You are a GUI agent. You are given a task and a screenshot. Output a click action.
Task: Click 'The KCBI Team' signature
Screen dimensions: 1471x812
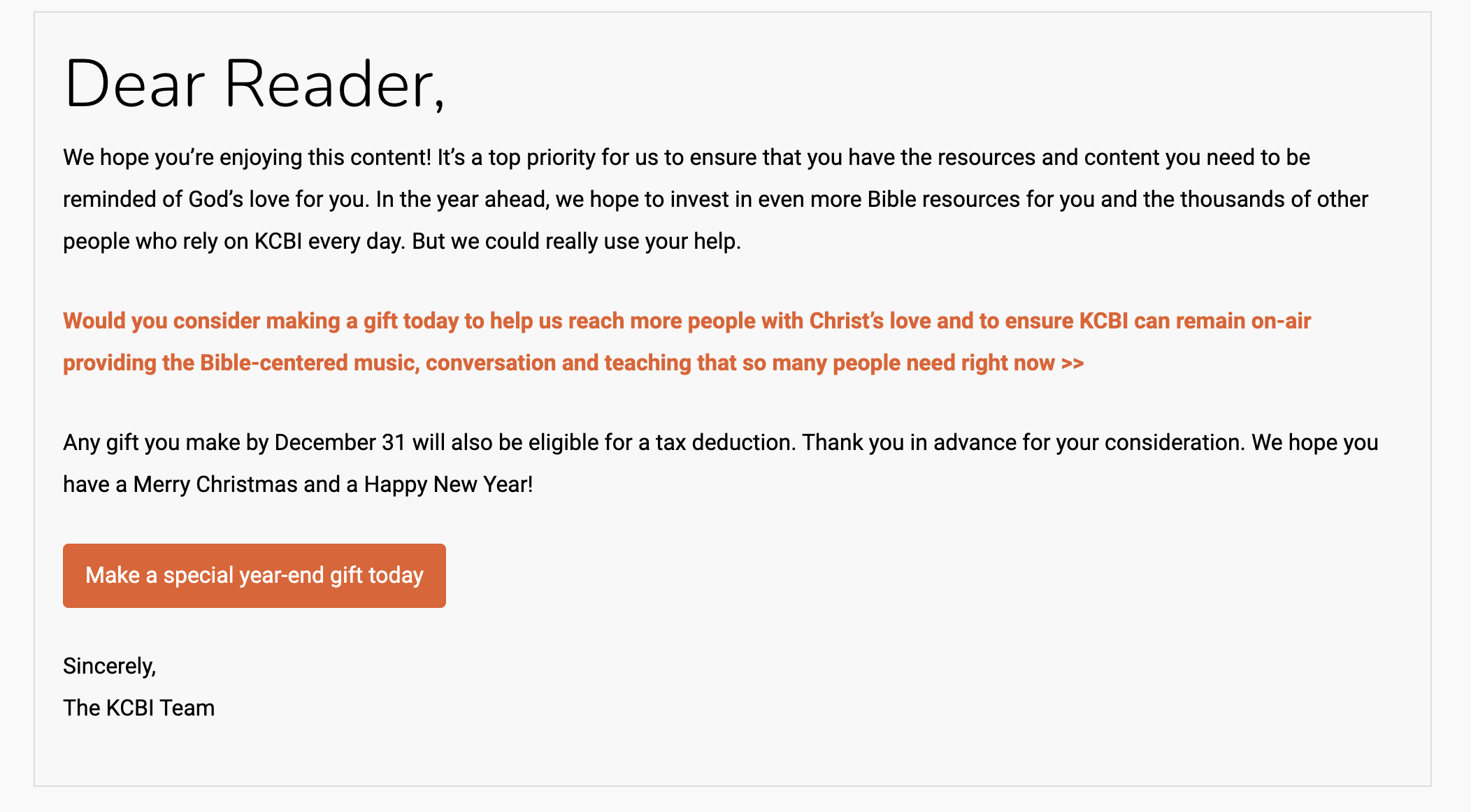point(139,709)
